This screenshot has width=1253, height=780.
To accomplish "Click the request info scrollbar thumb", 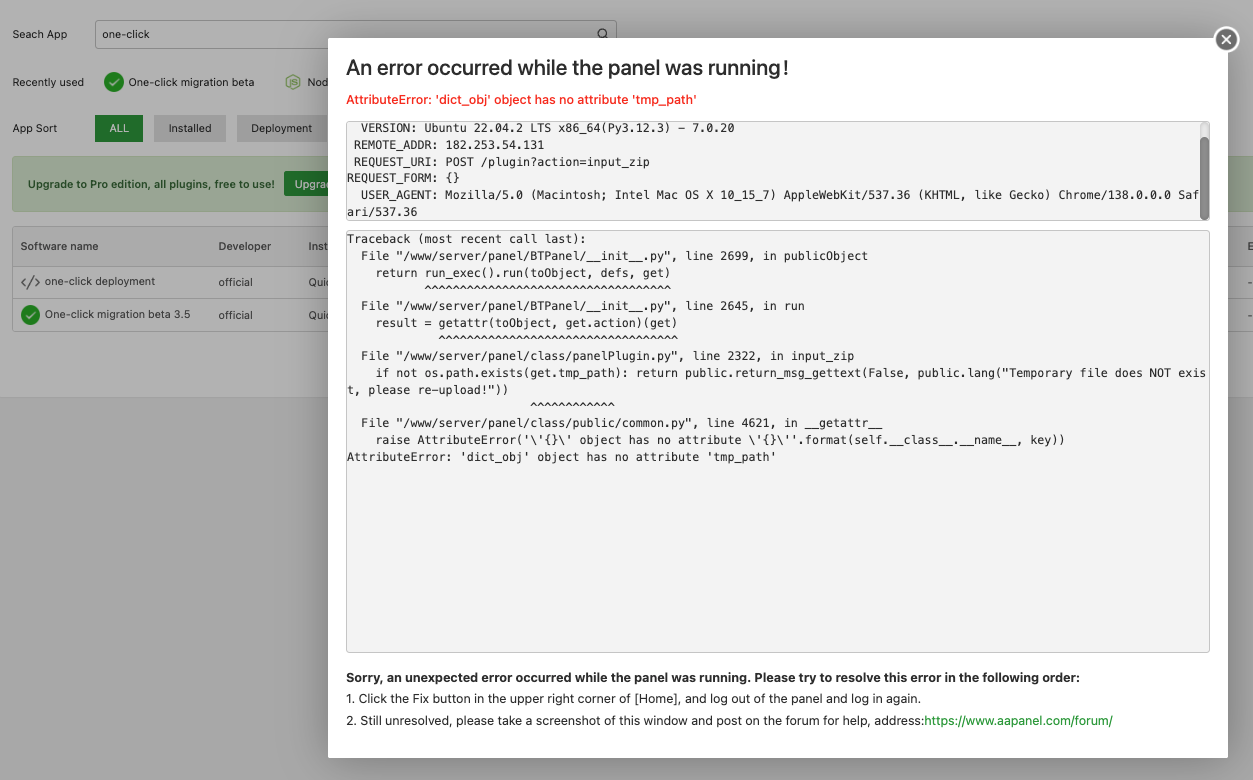I will point(1204,175).
